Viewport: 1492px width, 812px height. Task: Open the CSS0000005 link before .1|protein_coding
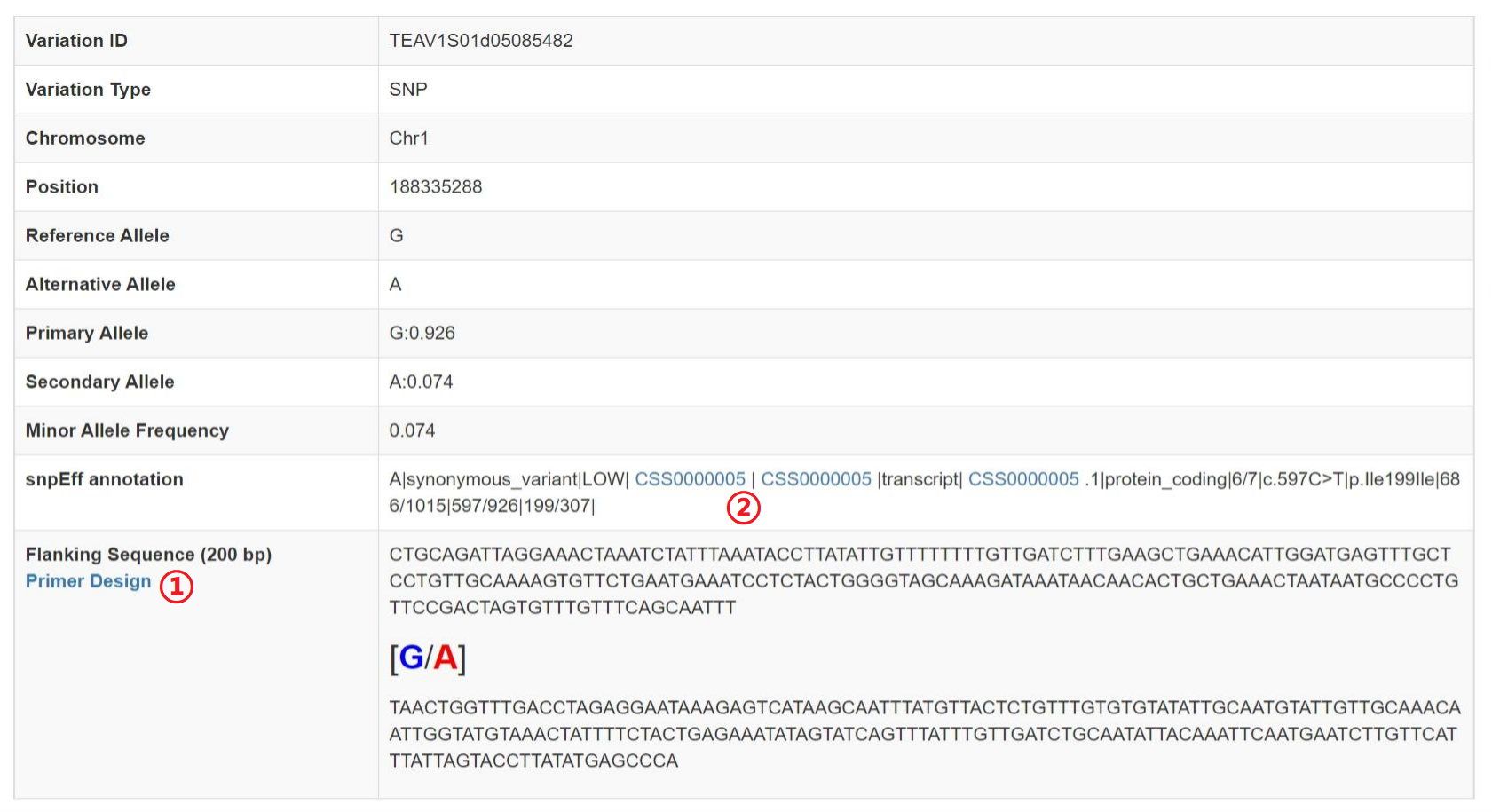click(x=1023, y=479)
